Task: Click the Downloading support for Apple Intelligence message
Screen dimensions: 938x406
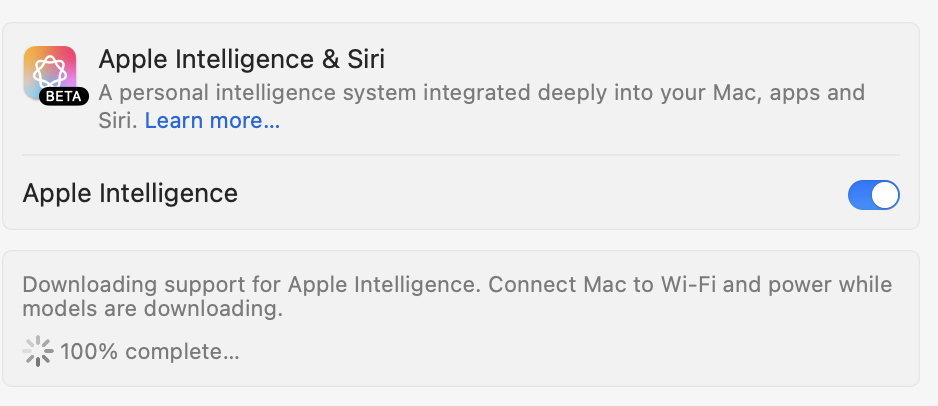Action: (457, 297)
